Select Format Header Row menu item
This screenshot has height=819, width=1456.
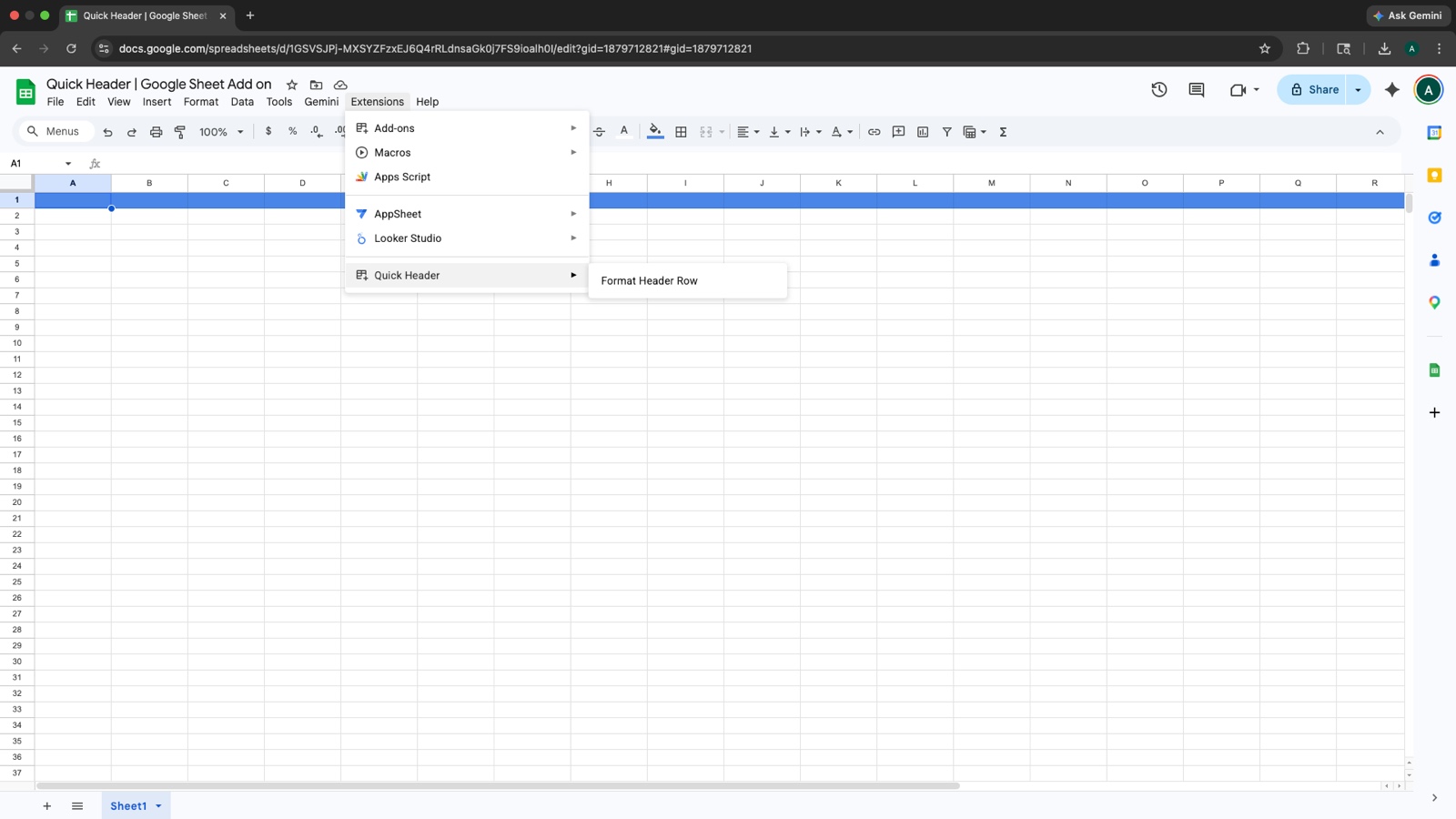tap(649, 281)
